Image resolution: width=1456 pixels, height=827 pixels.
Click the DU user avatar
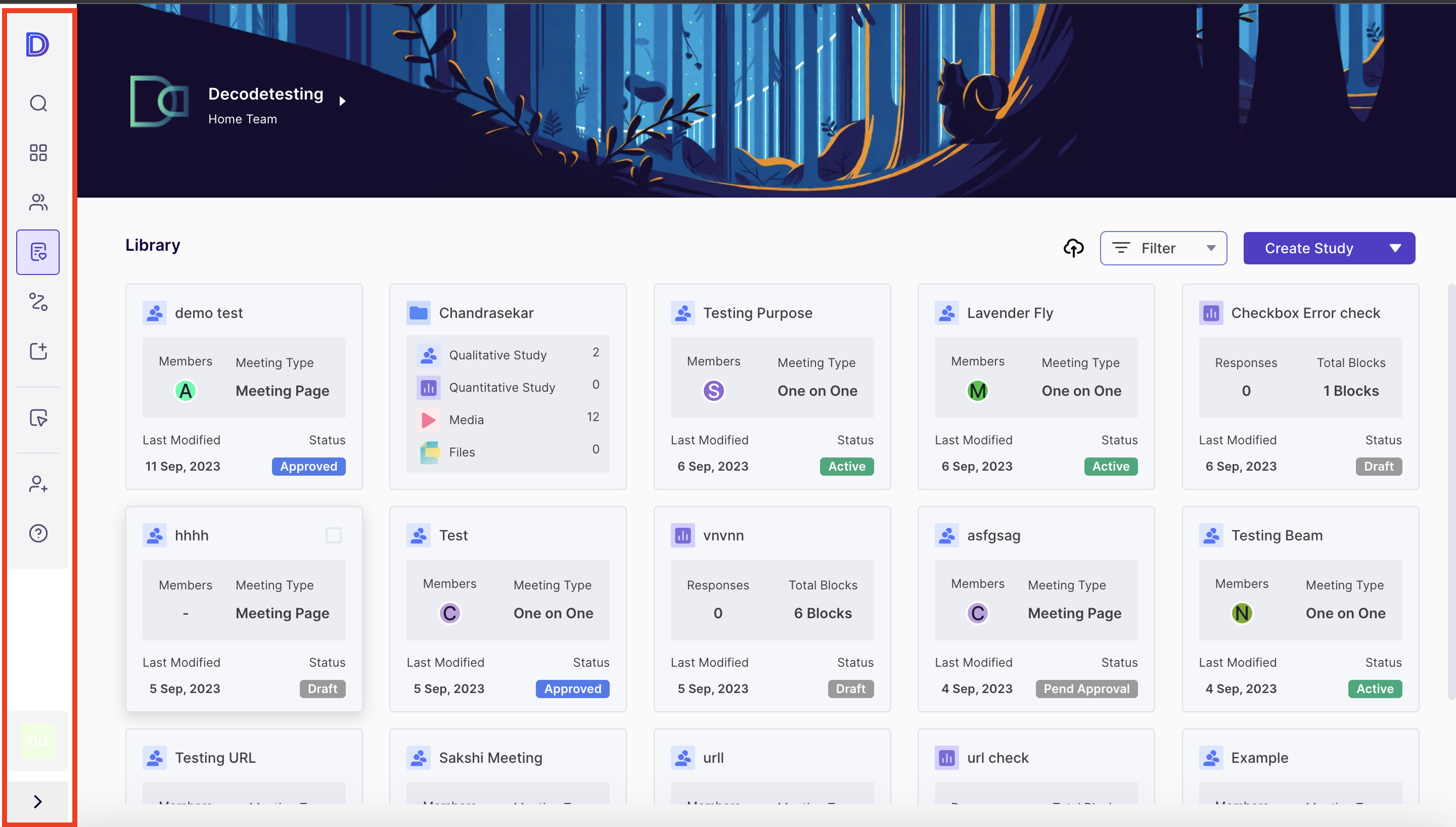coord(38,741)
